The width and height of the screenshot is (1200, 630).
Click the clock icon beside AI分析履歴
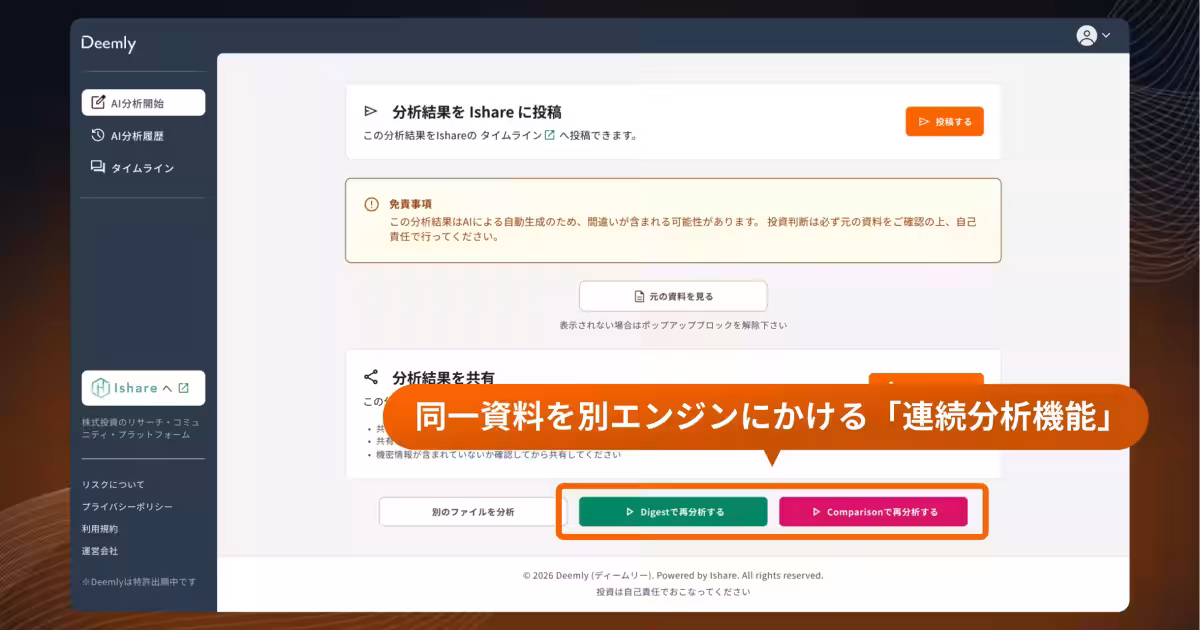tap(98, 137)
